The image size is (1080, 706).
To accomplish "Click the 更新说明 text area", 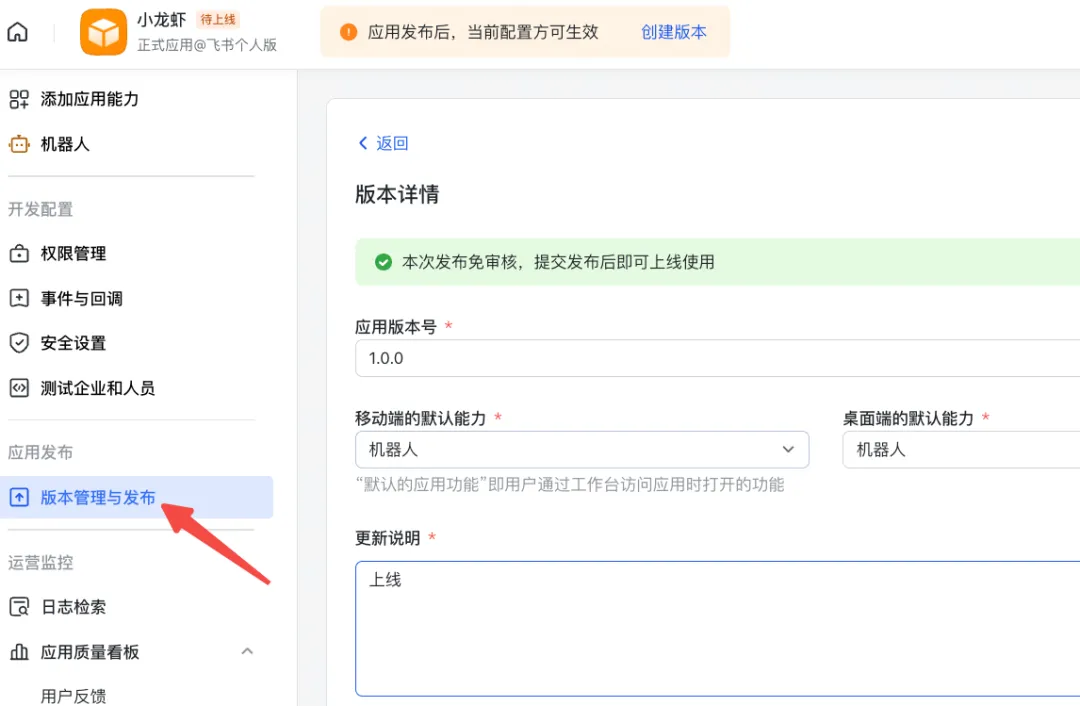I will pos(716,628).
